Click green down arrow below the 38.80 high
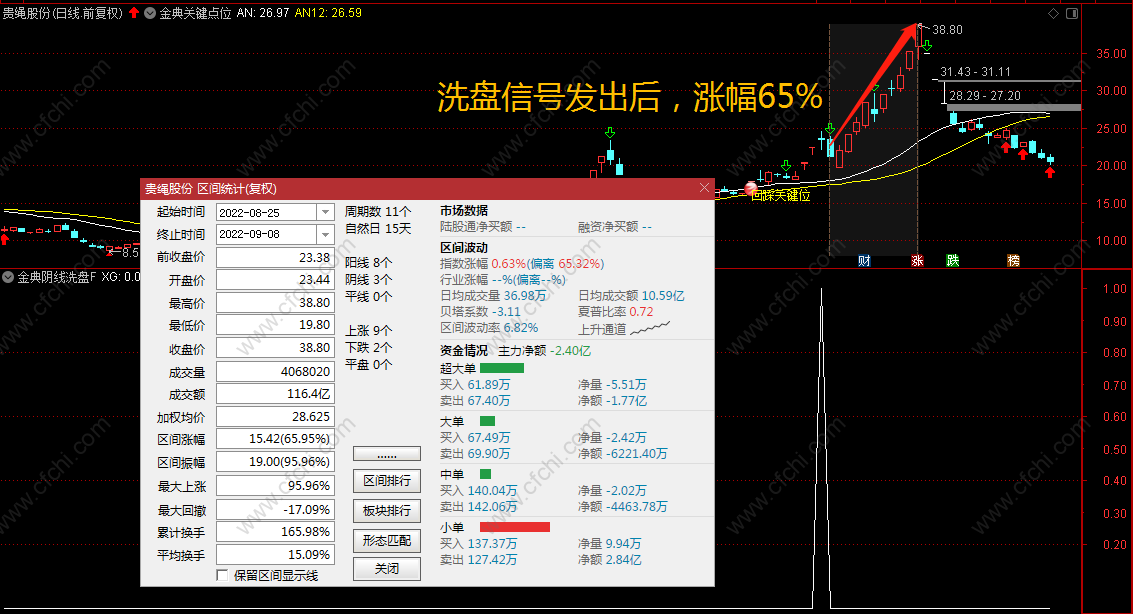 coord(926,46)
